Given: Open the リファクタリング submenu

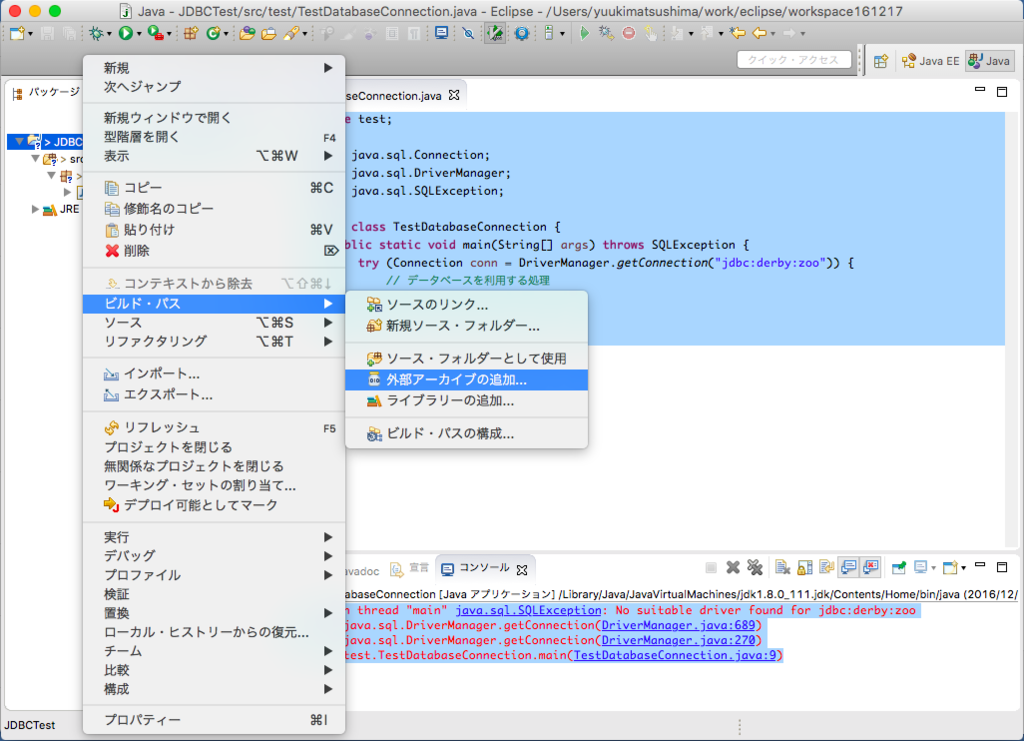Looking at the screenshot, I should point(214,341).
